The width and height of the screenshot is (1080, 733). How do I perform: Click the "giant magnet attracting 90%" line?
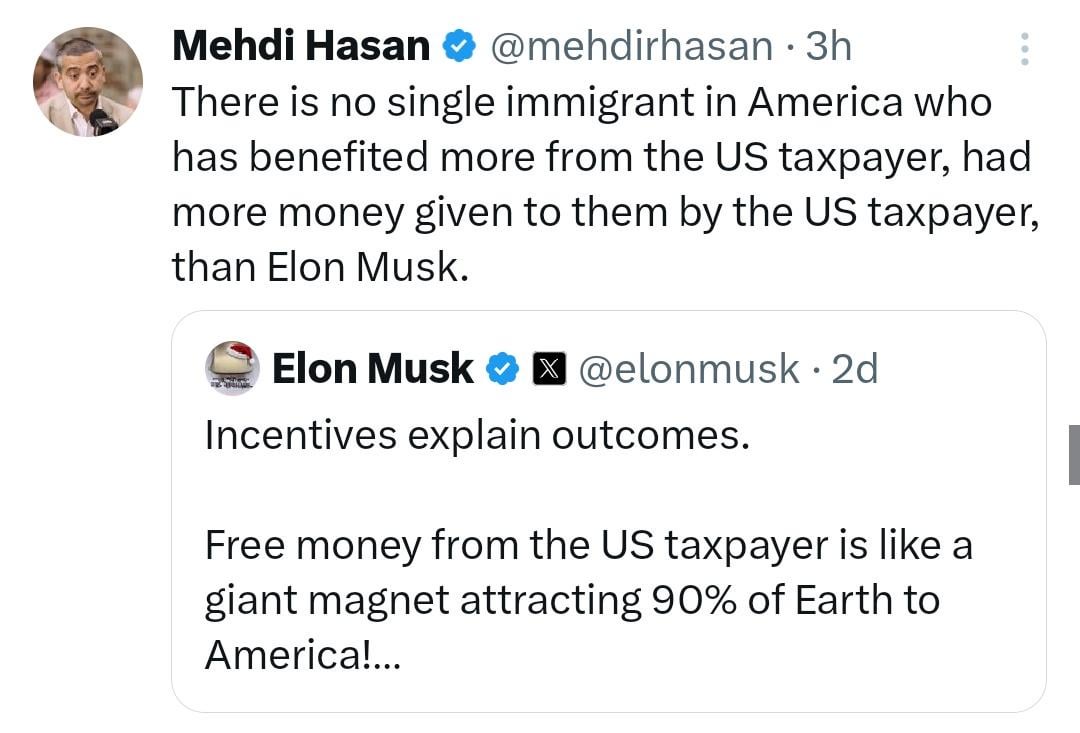click(x=572, y=600)
